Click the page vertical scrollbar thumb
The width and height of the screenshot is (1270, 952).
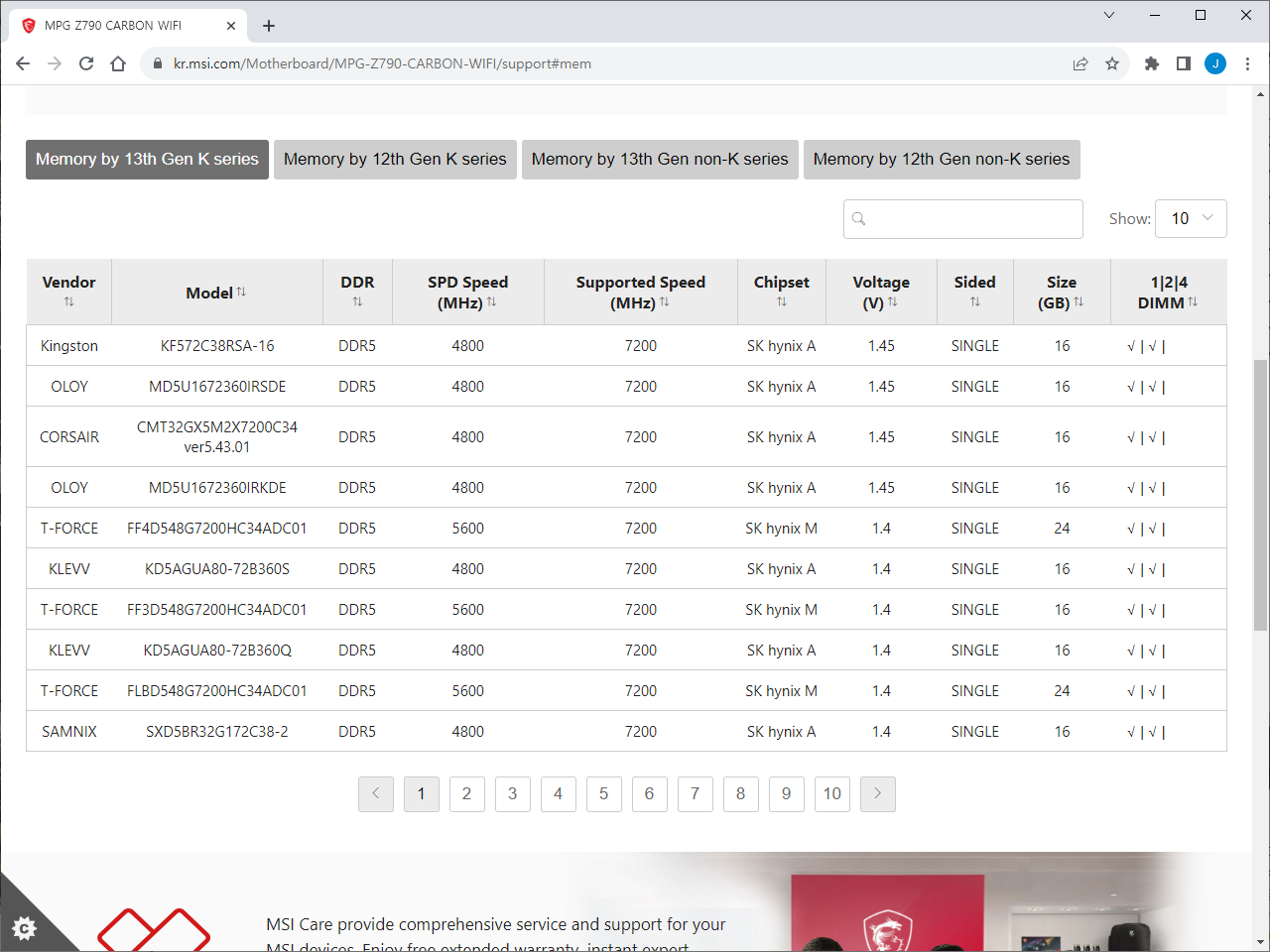click(x=1261, y=494)
